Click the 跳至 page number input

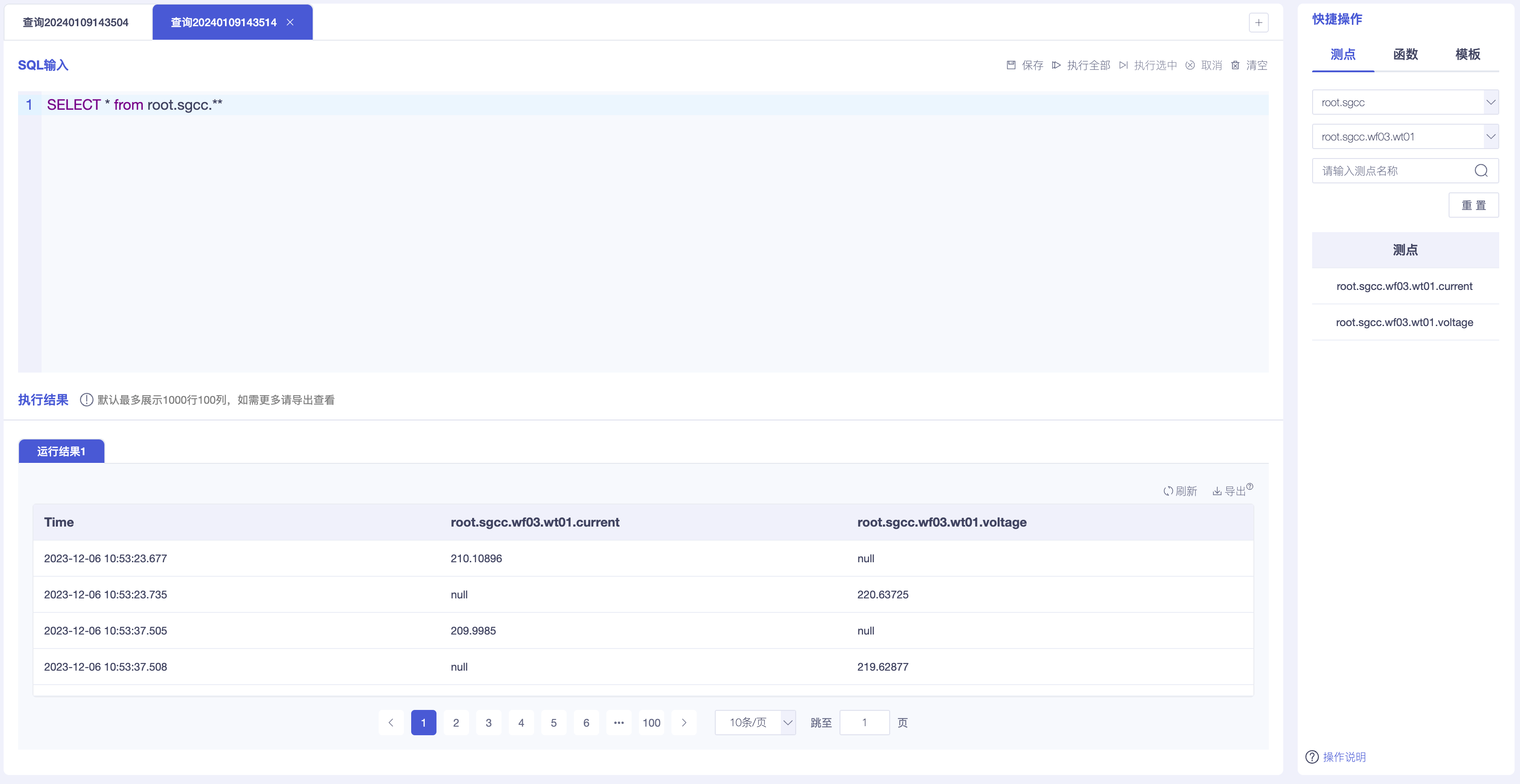(864, 723)
